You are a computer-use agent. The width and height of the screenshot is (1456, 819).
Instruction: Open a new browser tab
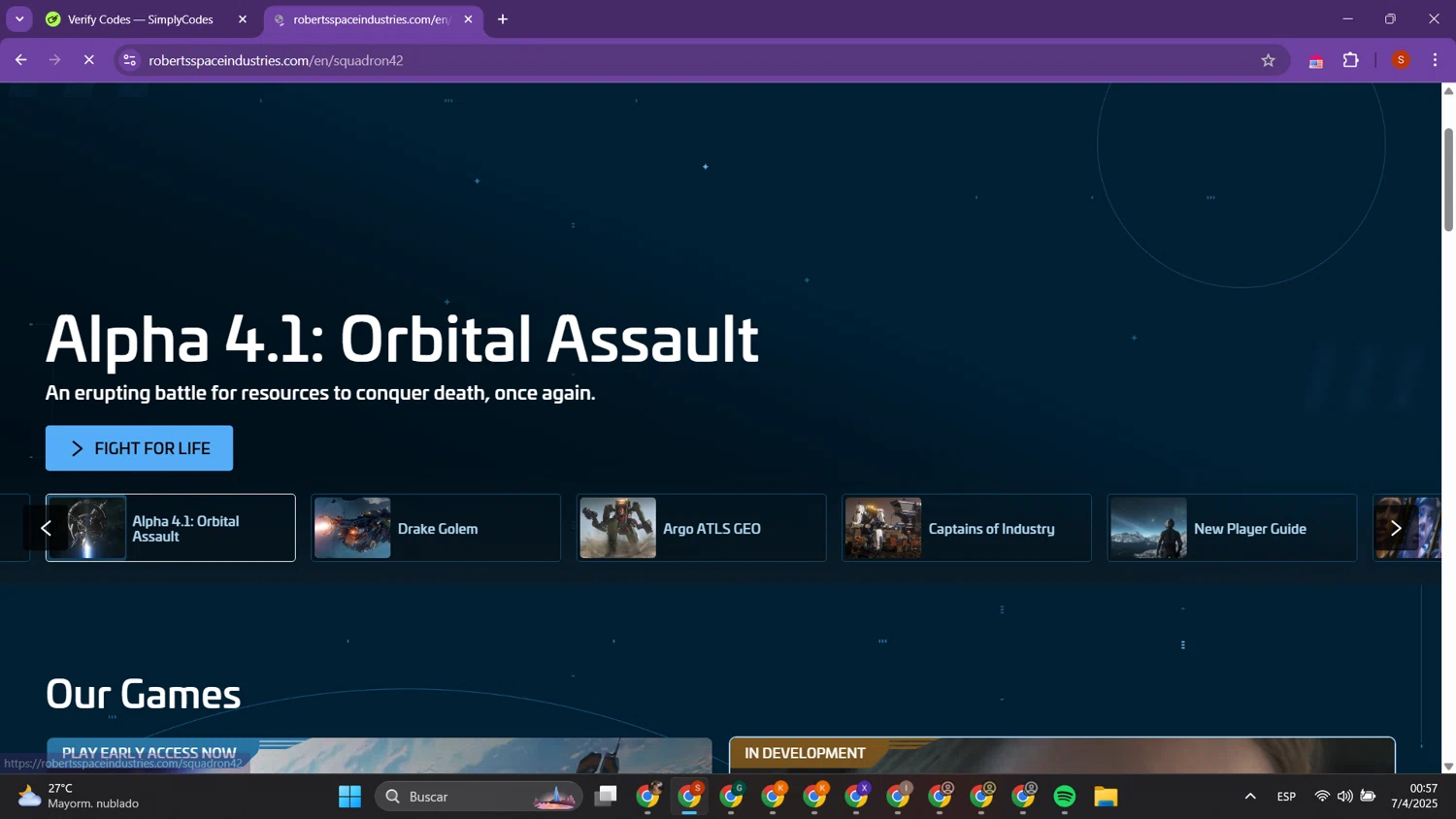click(x=503, y=19)
